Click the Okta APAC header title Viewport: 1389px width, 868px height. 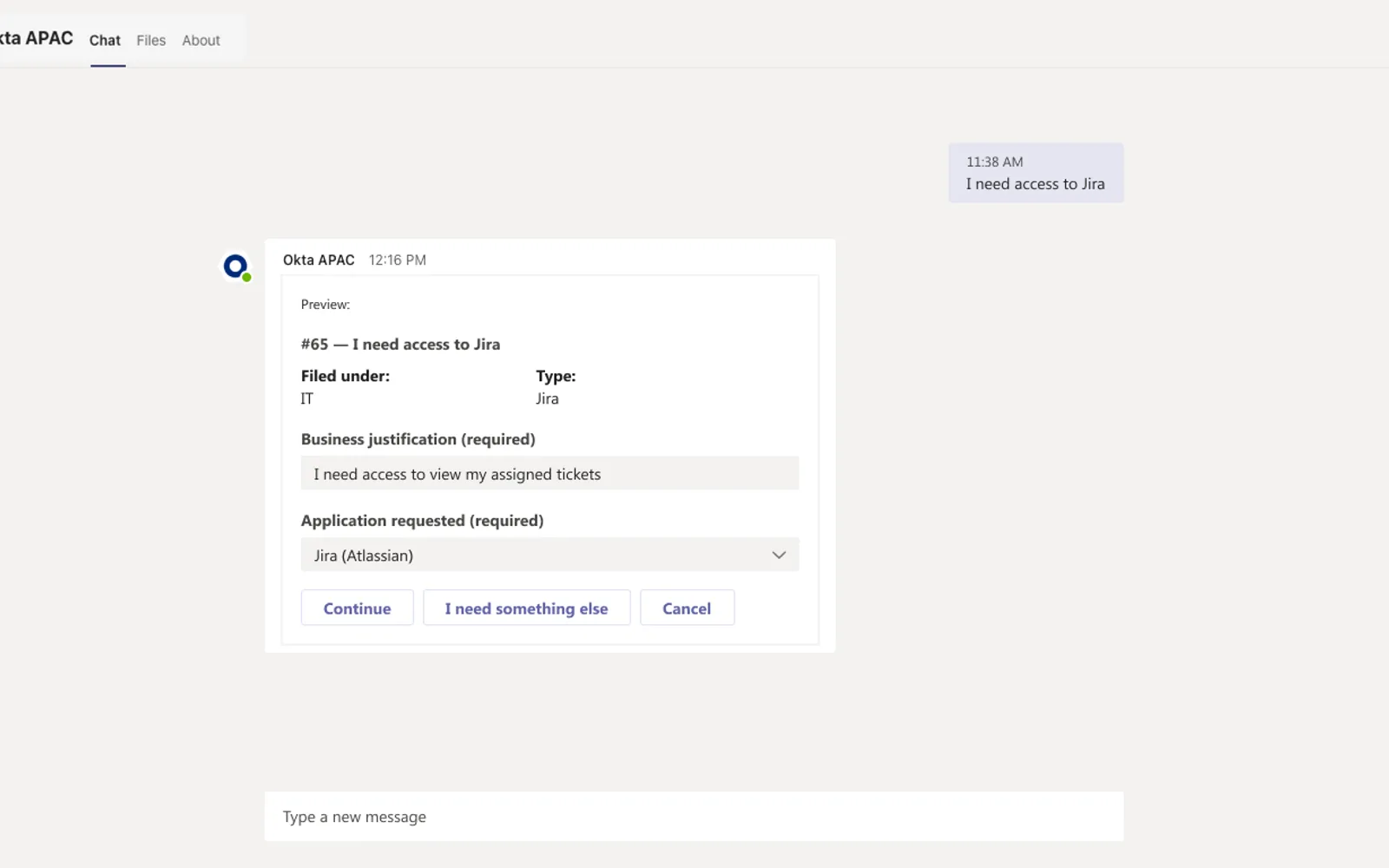point(36,38)
